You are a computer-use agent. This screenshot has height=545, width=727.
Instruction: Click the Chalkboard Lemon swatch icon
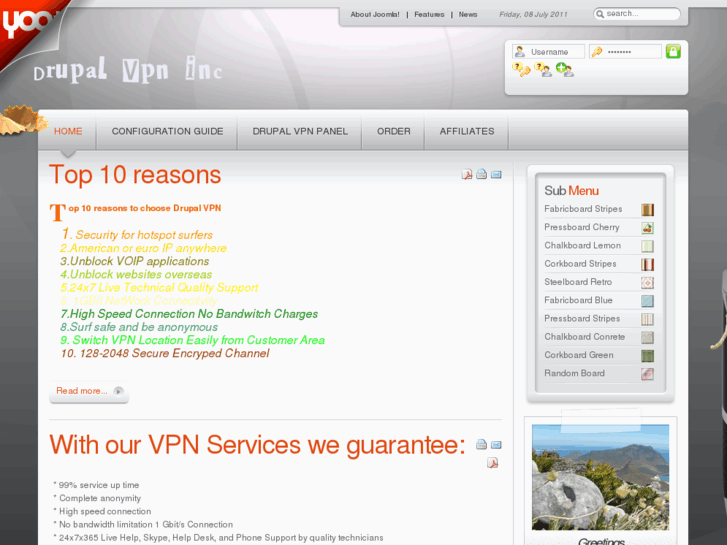(x=647, y=246)
